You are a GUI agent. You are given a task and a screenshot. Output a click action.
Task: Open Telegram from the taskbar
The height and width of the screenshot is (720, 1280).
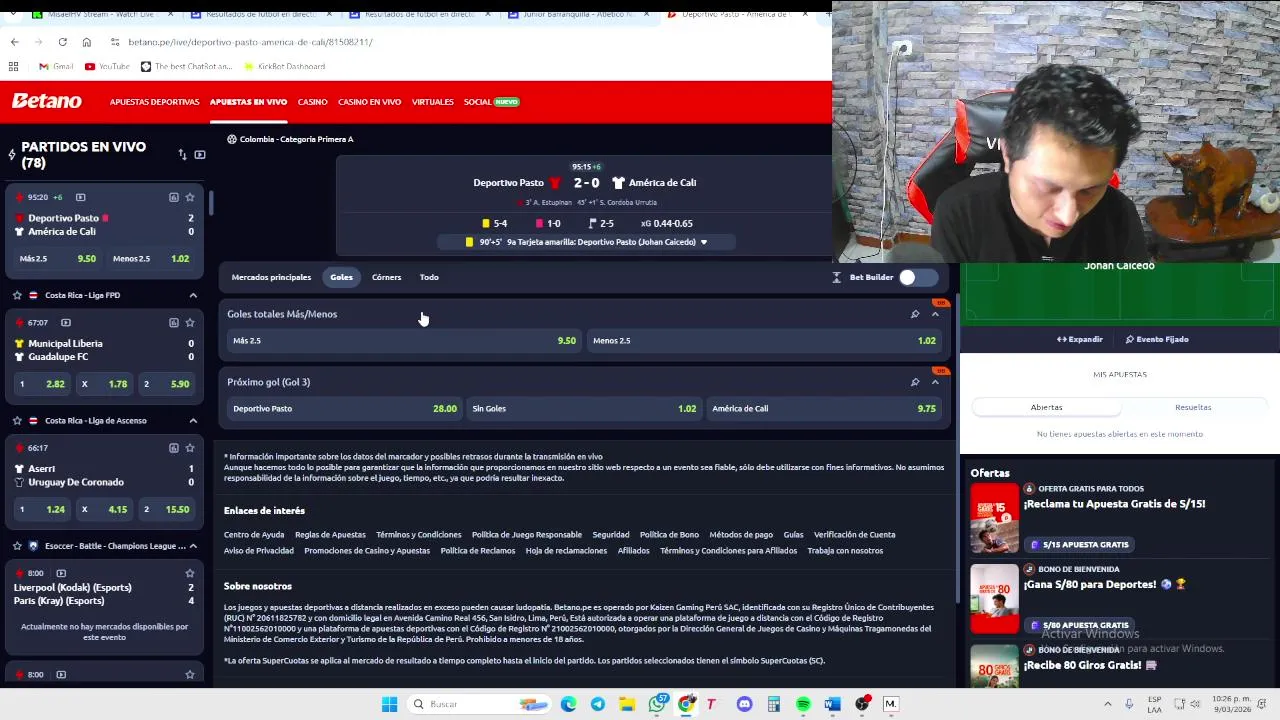point(598,704)
